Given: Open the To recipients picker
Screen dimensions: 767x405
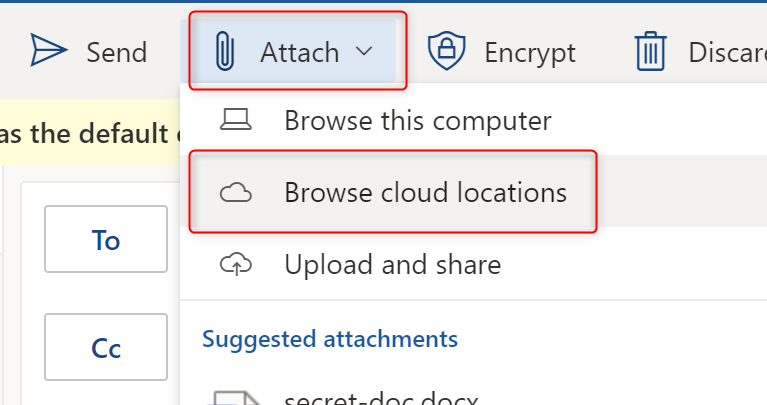Looking at the screenshot, I should point(106,240).
